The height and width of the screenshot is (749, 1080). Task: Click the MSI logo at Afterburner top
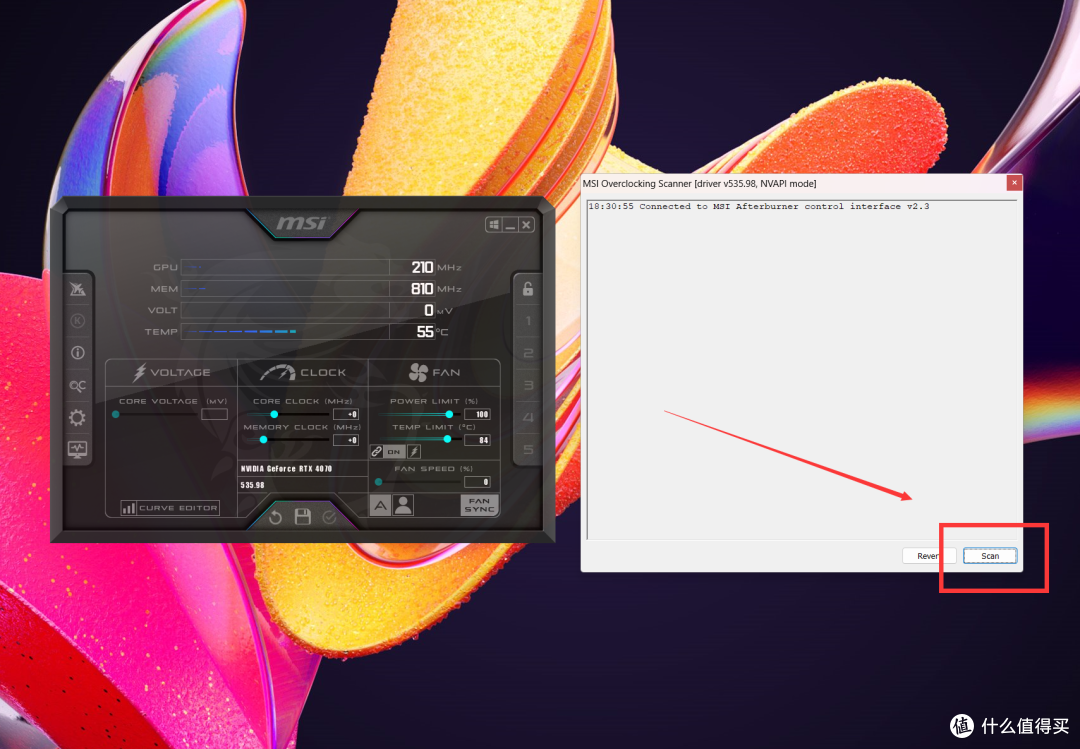[302, 223]
